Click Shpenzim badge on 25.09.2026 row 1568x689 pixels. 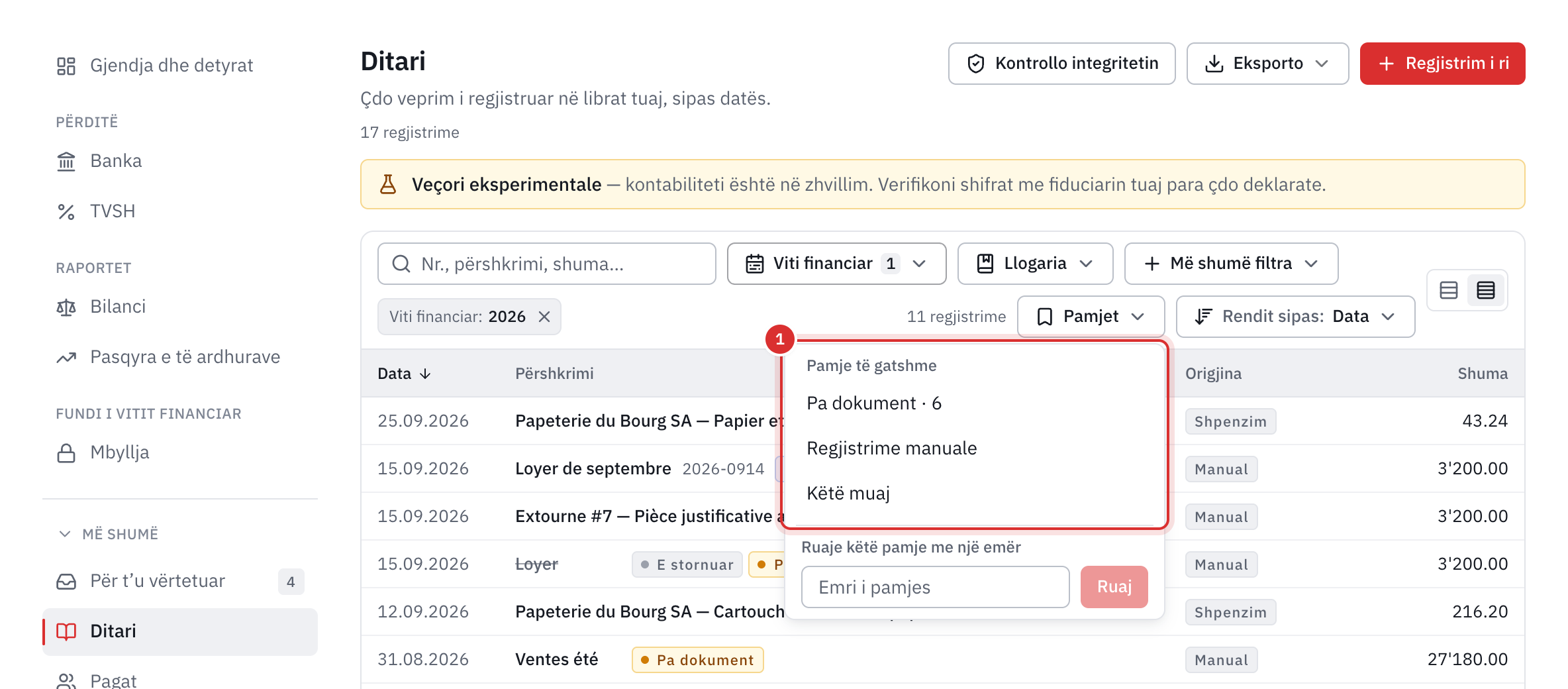click(x=1230, y=421)
